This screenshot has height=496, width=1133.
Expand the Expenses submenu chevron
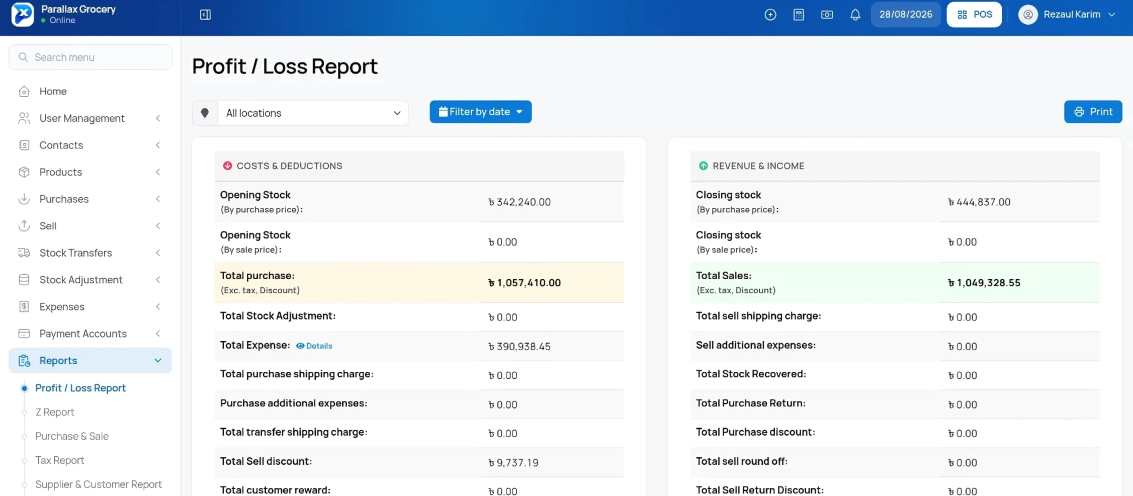(158, 307)
